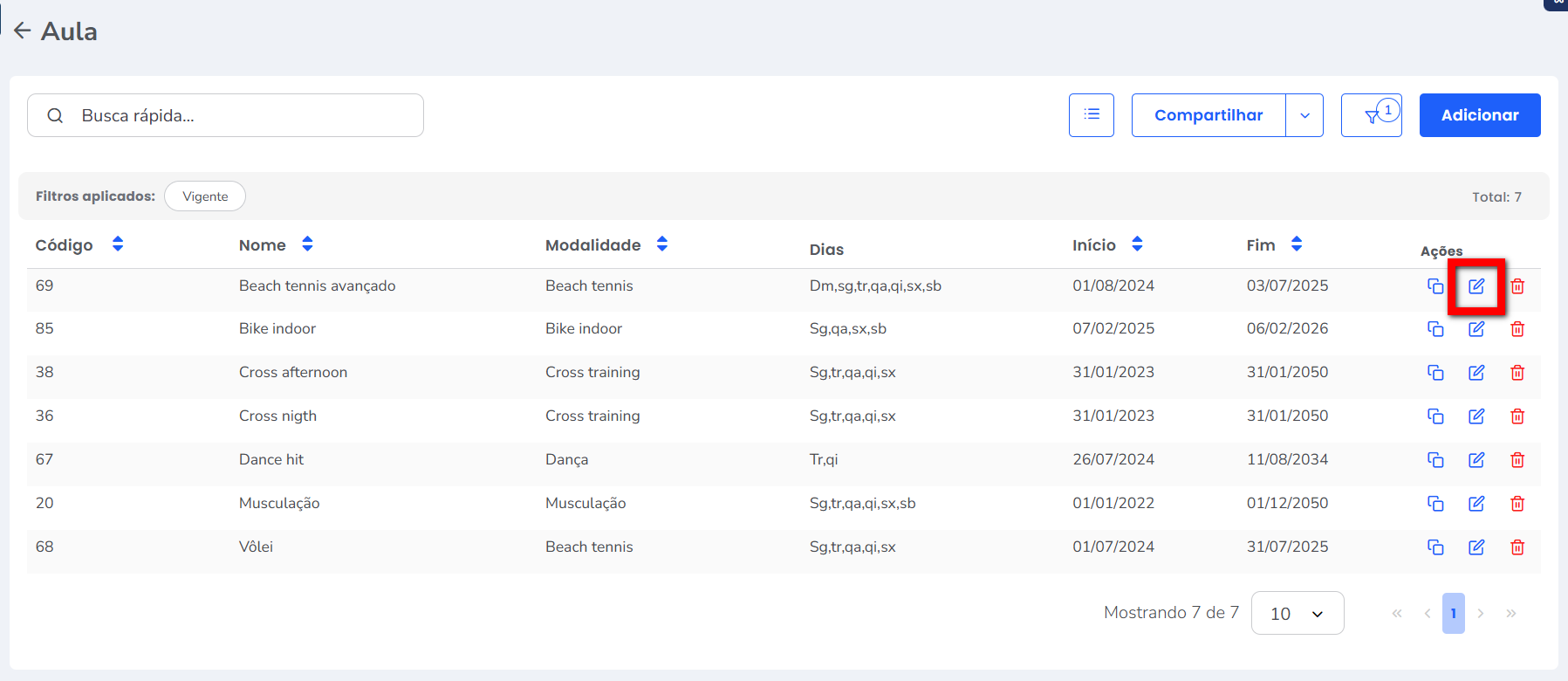Edit the Cross nigth class
Viewport: 1568px width, 681px height.
[x=1476, y=416]
